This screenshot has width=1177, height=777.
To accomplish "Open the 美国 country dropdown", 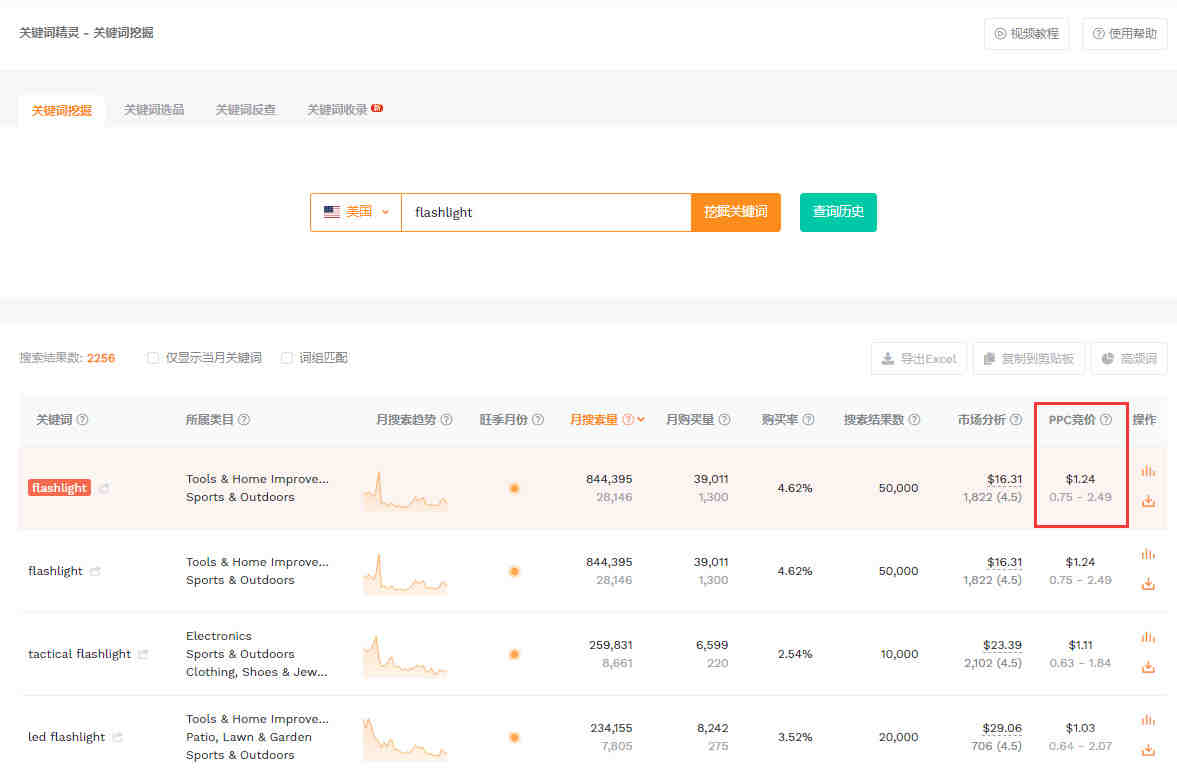I will click(356, 212).
